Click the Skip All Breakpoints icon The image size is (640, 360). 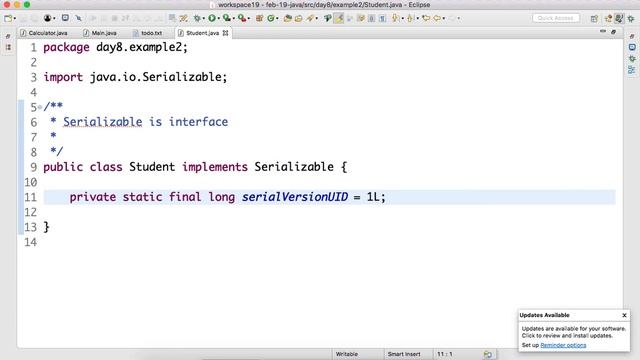pos(78,18)
